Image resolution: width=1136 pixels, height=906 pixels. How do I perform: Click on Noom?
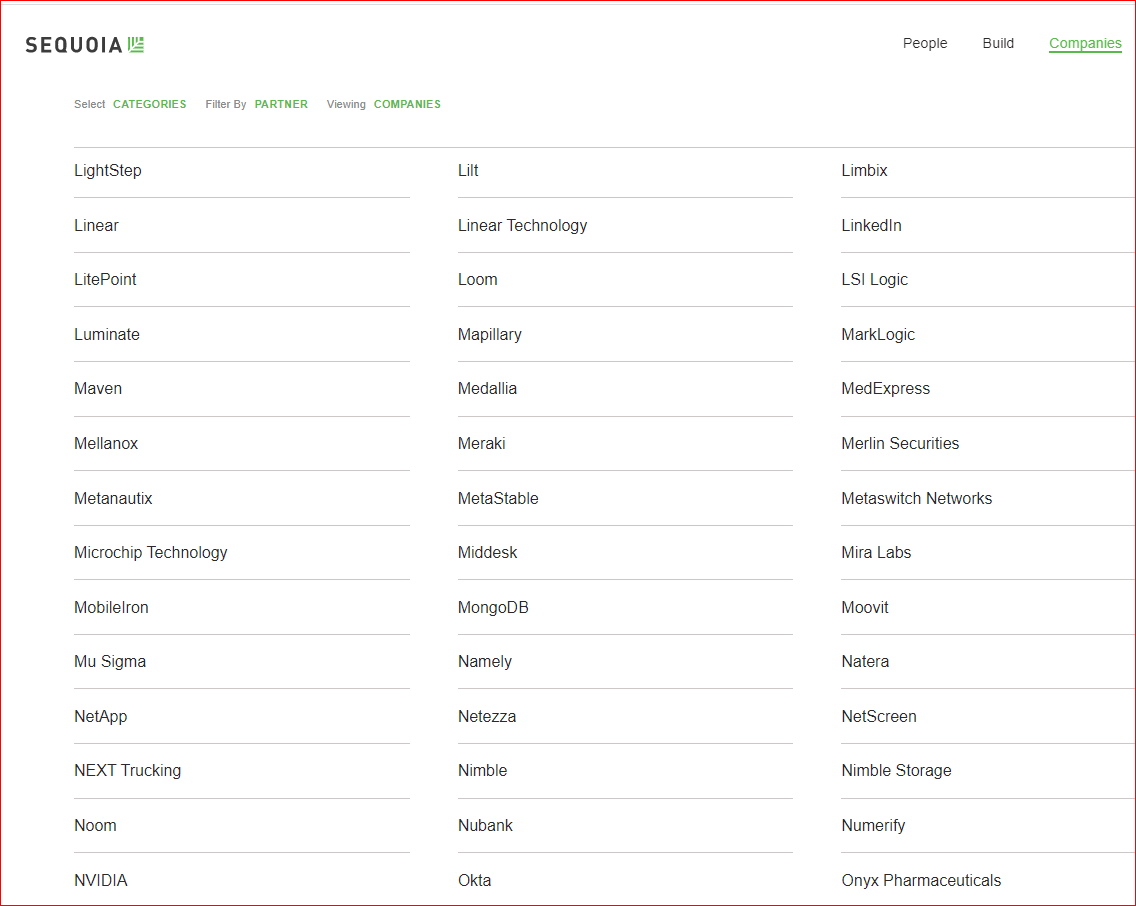[x=96, y=826]
